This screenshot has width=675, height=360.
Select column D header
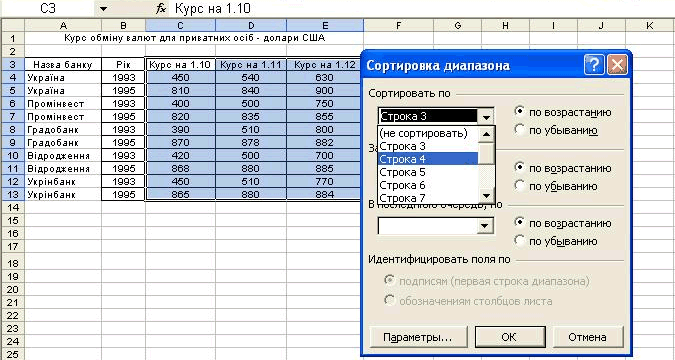(x=251, y=25)
